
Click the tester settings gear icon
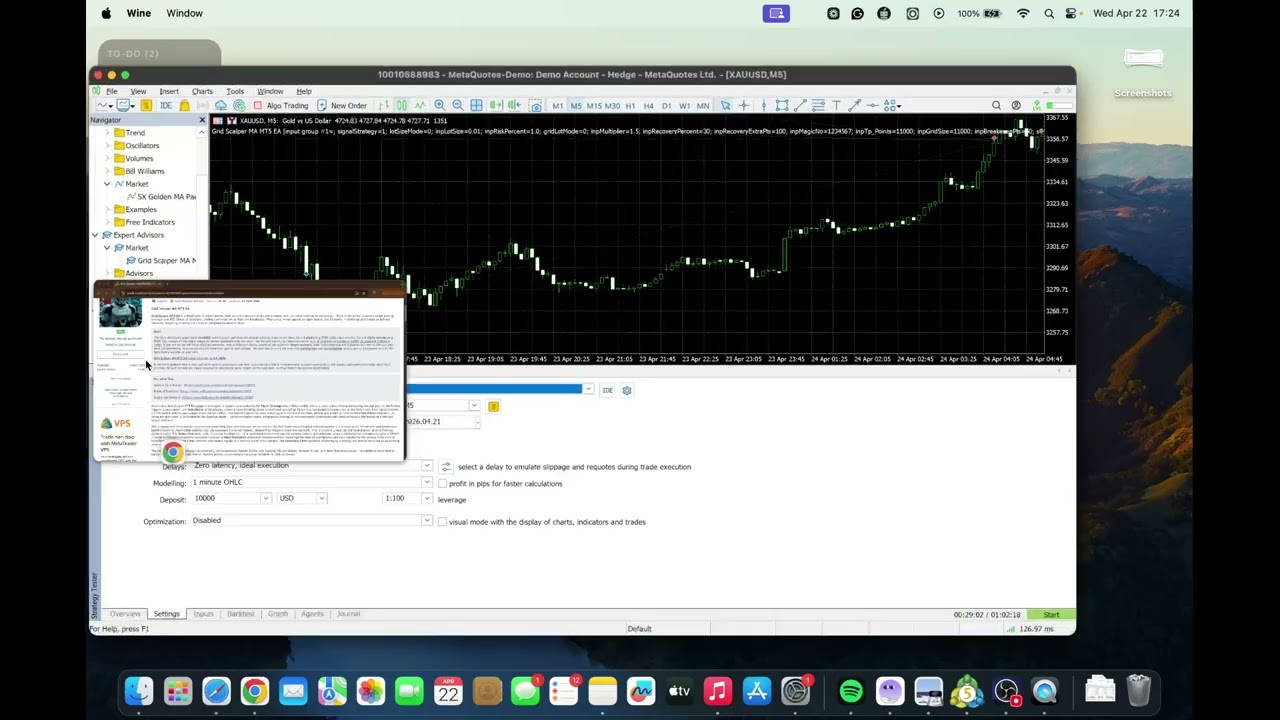tap(627, 390)
